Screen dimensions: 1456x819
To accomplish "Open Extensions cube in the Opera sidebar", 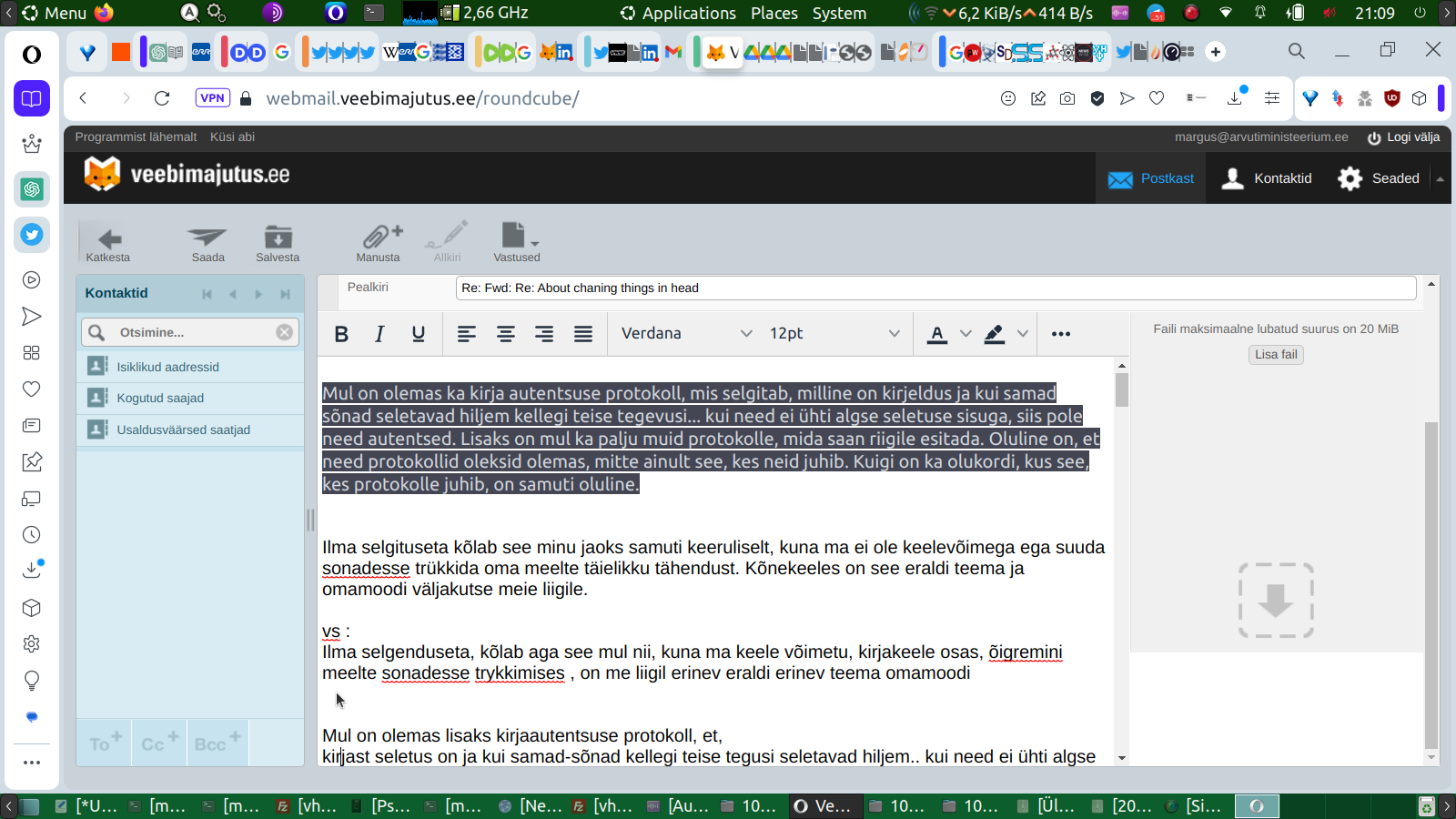I will [x=32, y=608].
